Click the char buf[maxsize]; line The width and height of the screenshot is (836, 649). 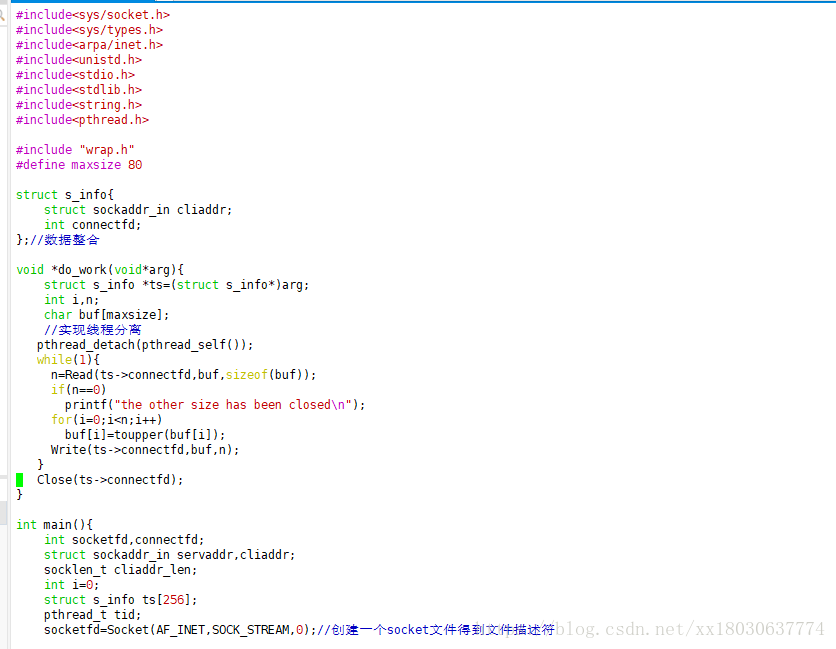tap(107, 315)
